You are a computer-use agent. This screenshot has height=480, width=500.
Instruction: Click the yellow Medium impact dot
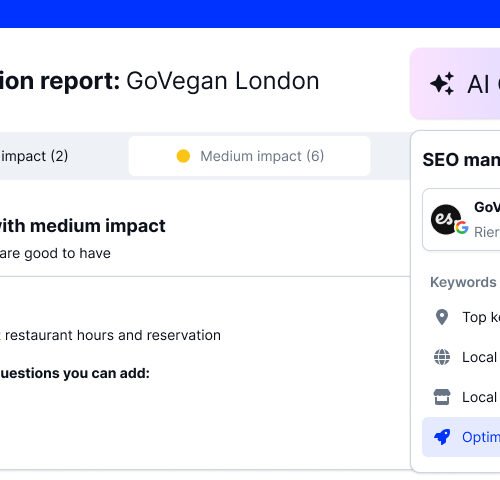pos(183,156)
